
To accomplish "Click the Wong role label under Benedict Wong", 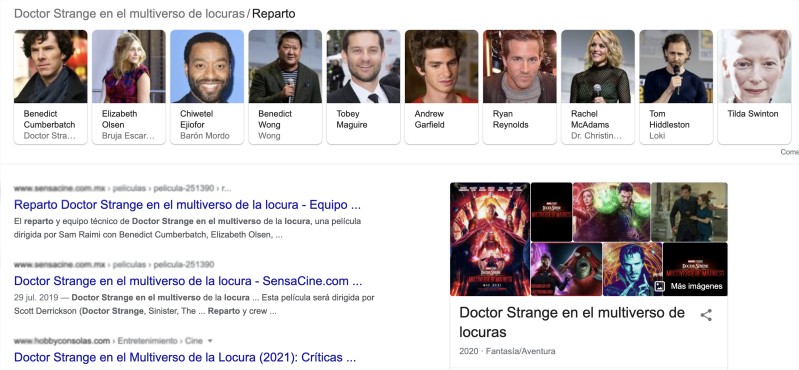I will 269,136.
